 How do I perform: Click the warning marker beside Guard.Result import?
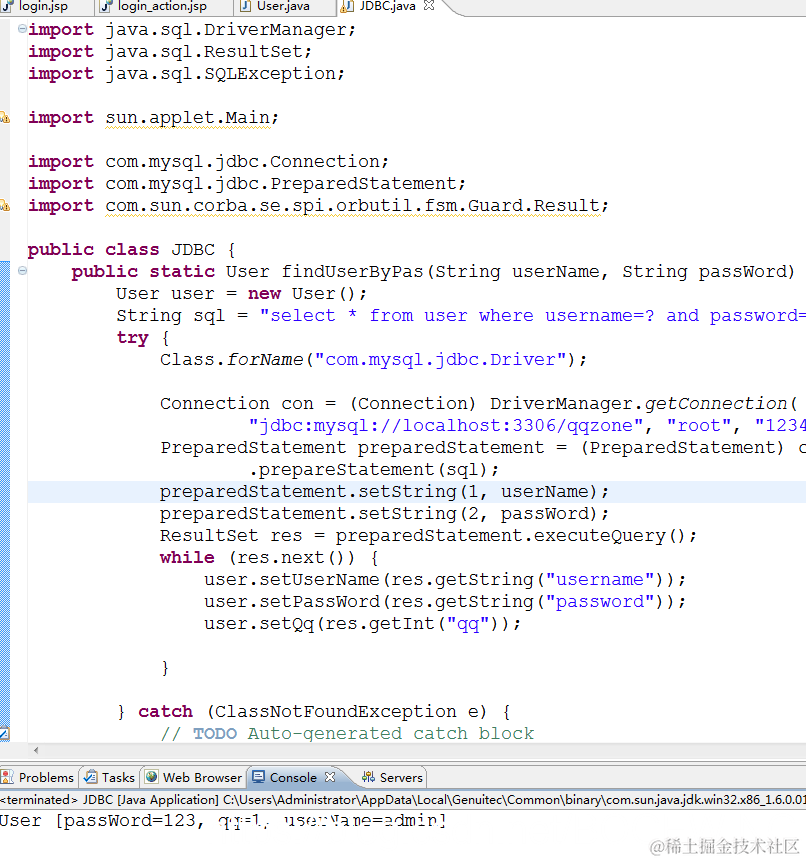[x=4, y=206]
